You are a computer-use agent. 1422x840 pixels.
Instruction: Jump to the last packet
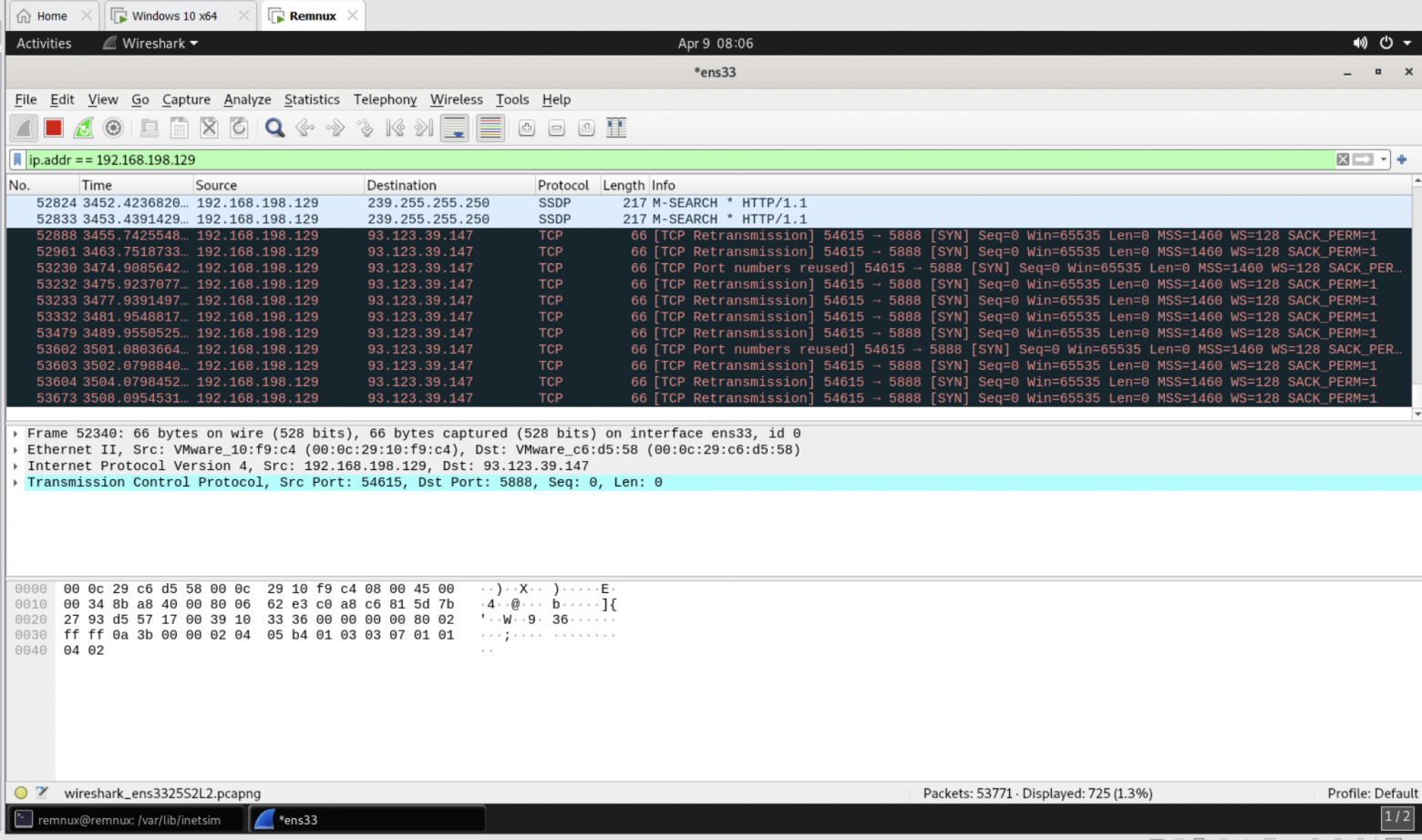click(x=424, y=128)
